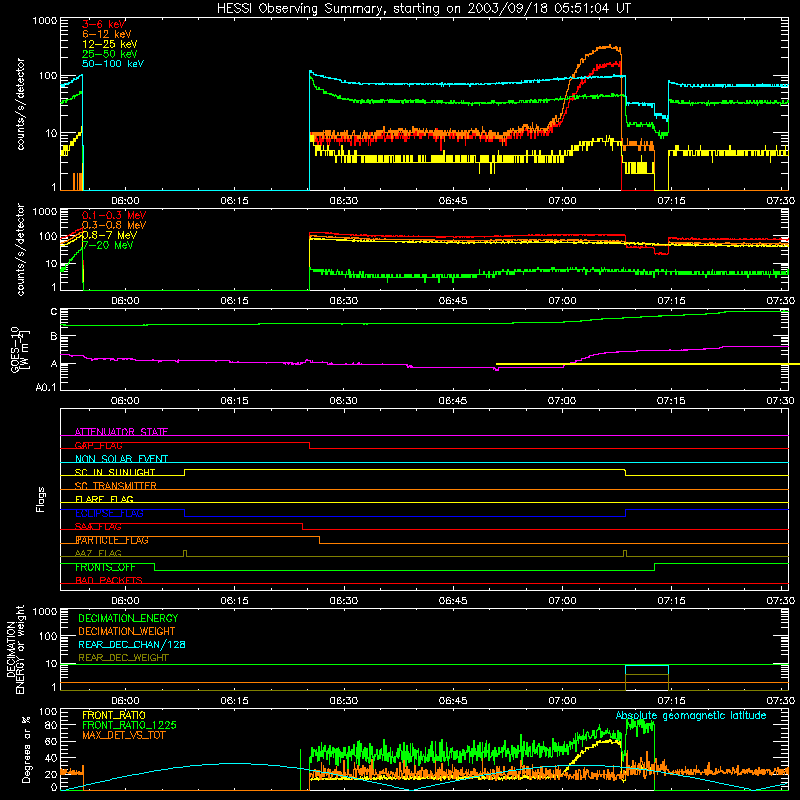Click the ATTENUATOR_STATE flag label
This screenshot has height=800, width=800.
click(x=121, y=432)
